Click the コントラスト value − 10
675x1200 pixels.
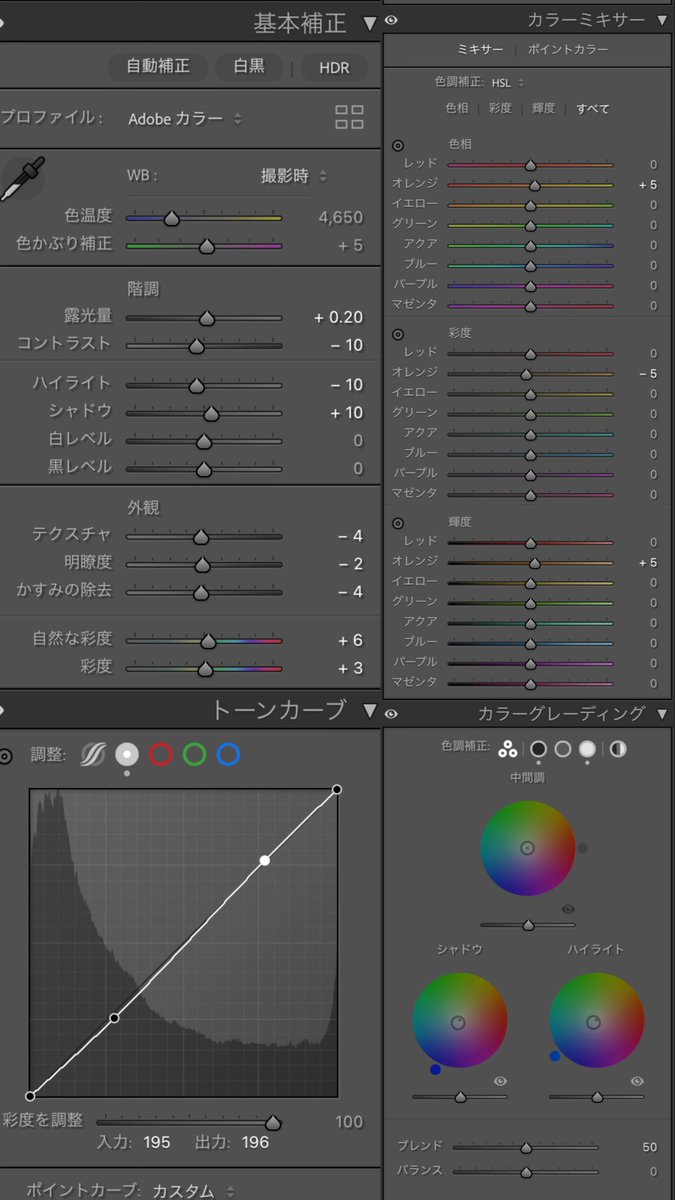coord(346,344)
